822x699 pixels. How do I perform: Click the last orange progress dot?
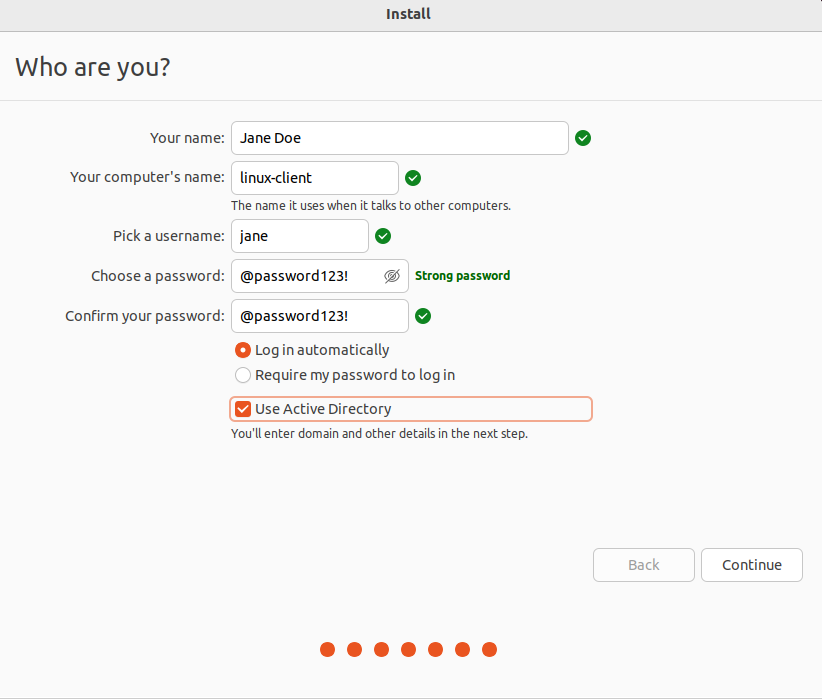(489, 650)
